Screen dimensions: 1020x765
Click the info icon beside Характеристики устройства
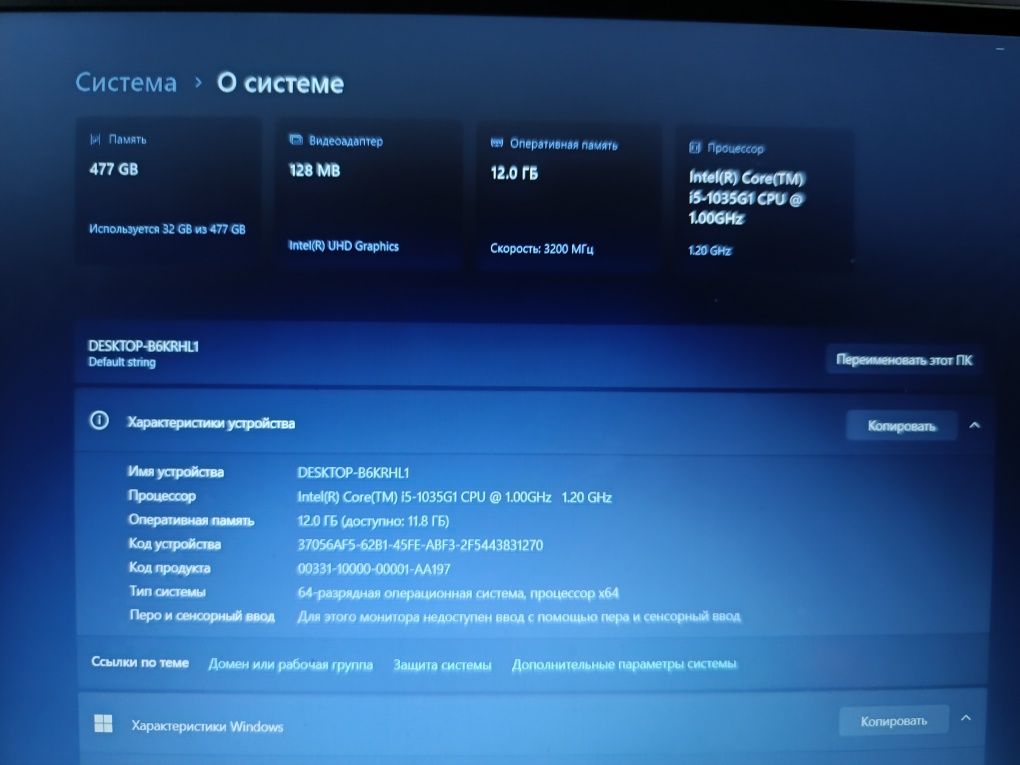(99, 421)
